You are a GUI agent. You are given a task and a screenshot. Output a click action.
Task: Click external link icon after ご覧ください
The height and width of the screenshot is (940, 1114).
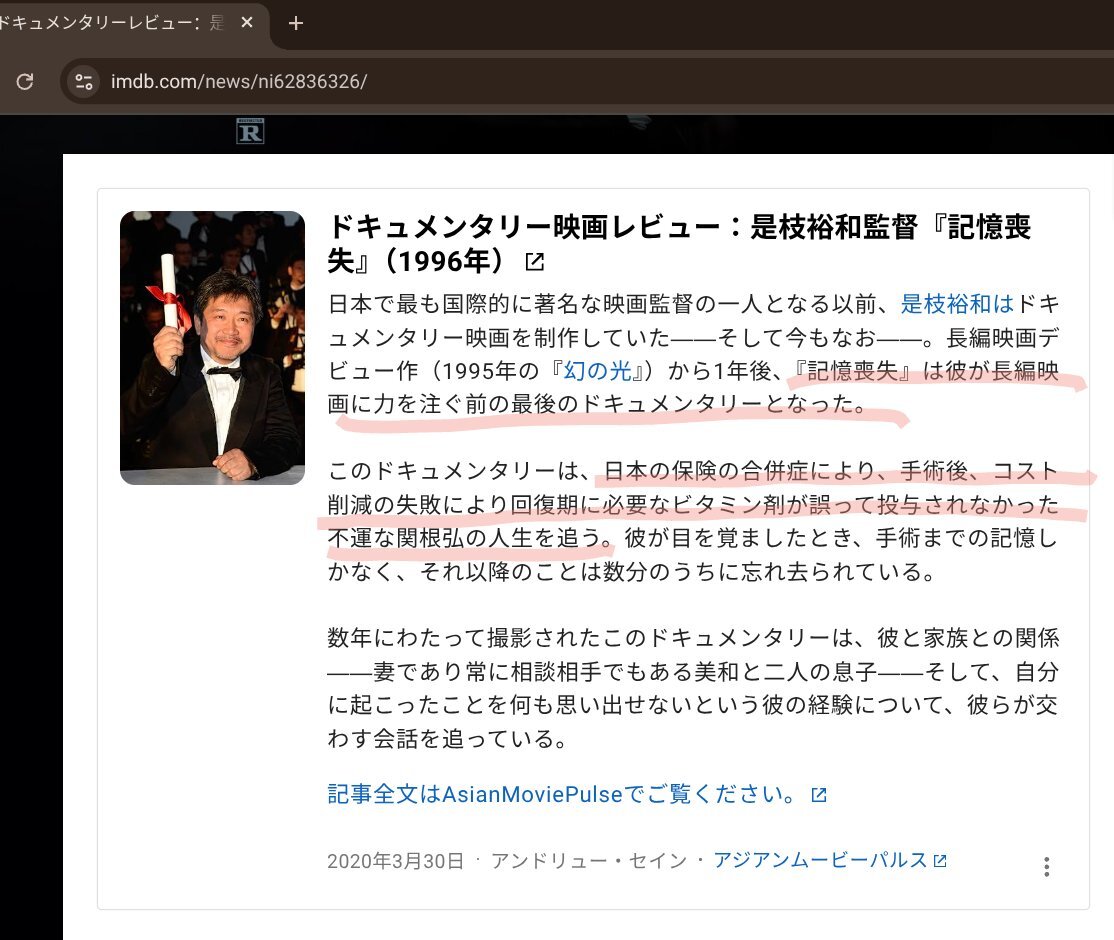tap(818, 795)
